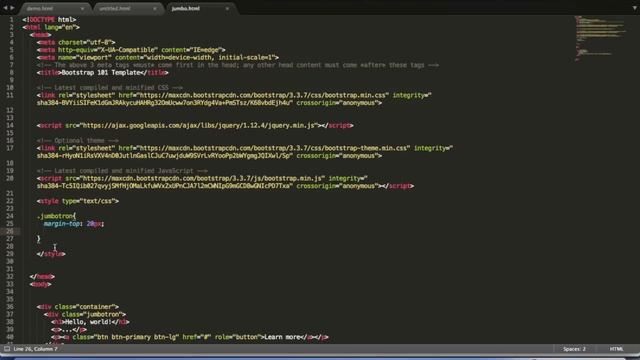Screen dimensions: 640x360
Task: Click the html lang="en" tag
Action: 51,27
